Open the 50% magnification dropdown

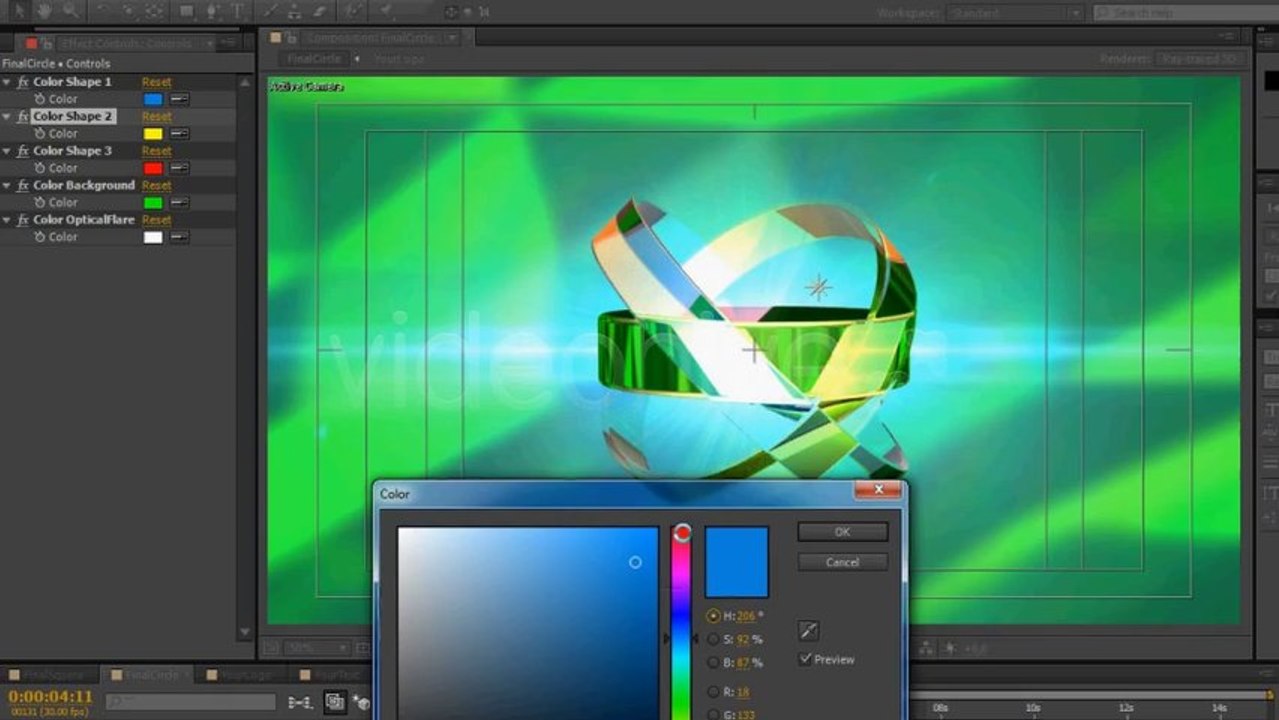pos(316,648)
